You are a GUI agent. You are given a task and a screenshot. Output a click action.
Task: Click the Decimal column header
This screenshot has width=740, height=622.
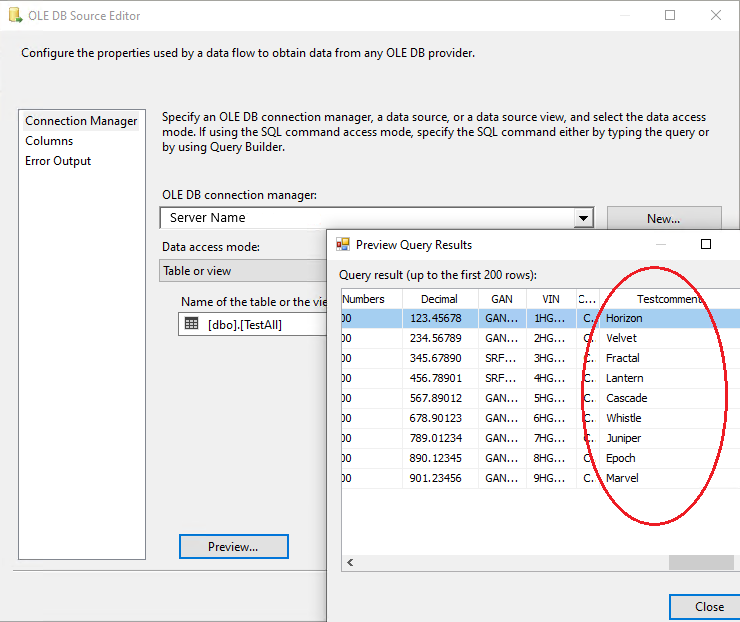(439, 298)
